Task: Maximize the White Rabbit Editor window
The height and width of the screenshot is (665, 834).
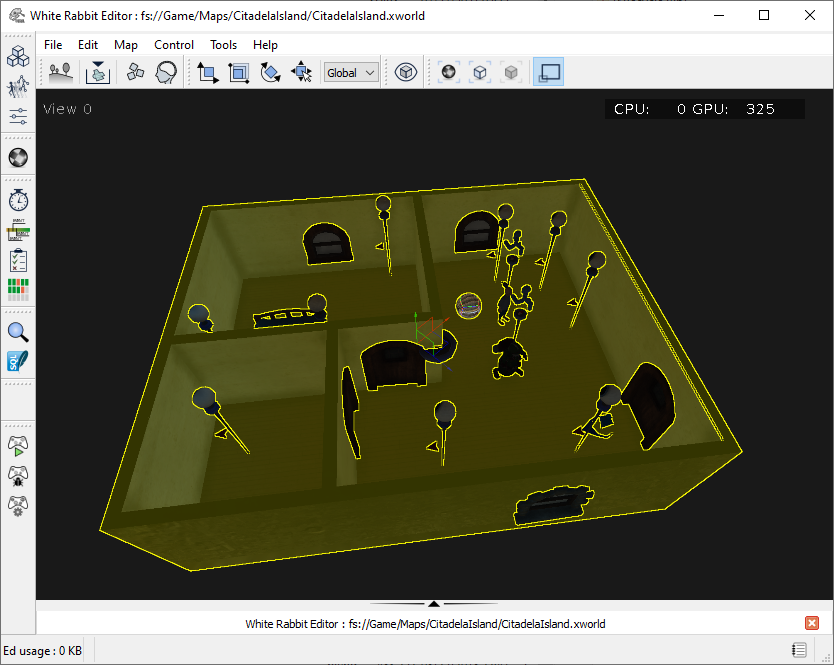Action: 764,15
